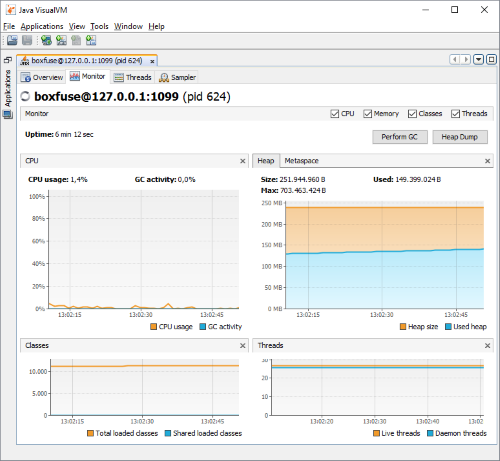Viewport: 500px width, 461px height.
Task: Go to the Sampler tab
Action: tap(177, 77)
